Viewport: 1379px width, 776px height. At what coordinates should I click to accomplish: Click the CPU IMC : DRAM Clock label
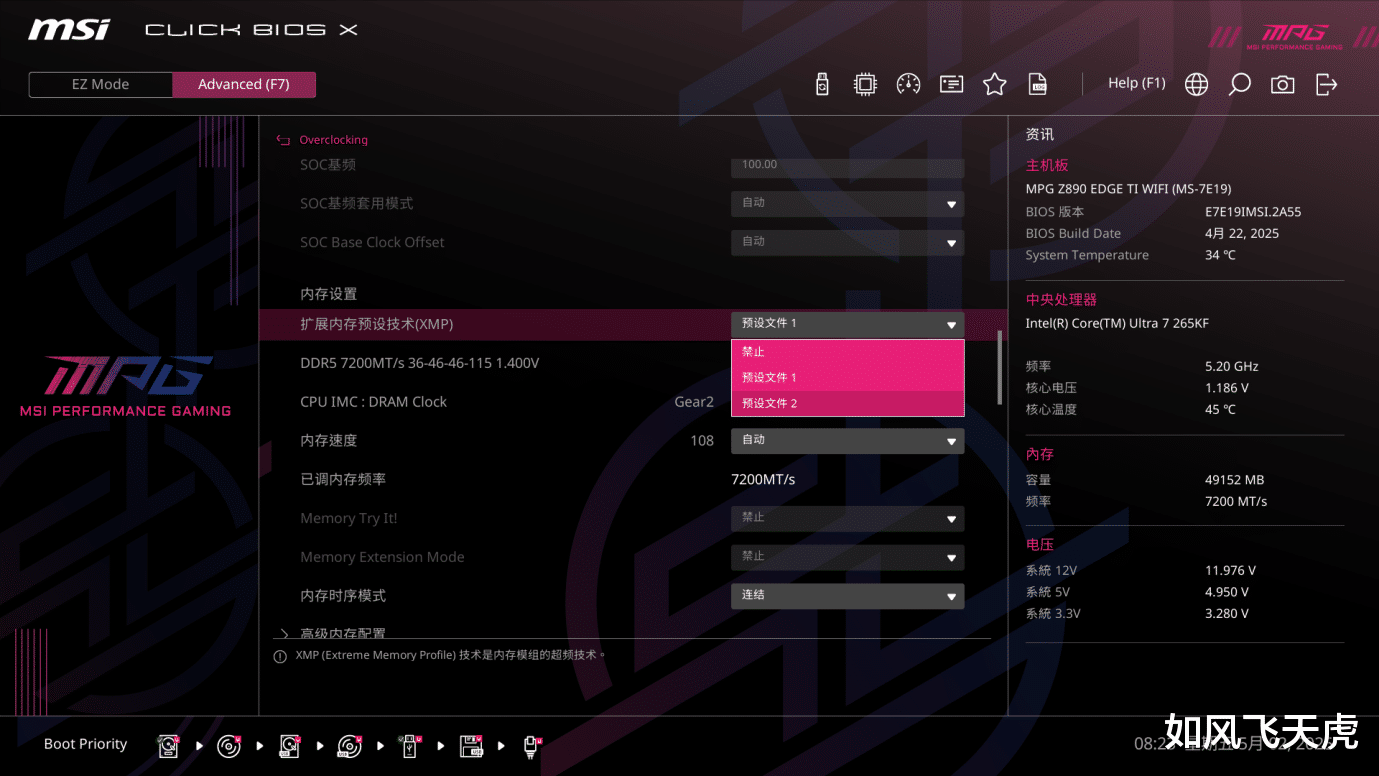pos(374,402)
